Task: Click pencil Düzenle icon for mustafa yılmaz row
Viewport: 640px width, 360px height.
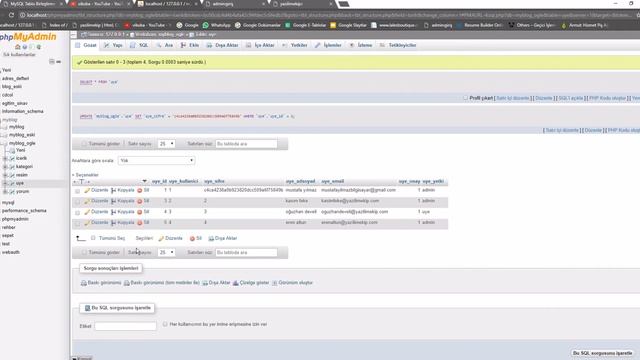Action: pyautogui.click(x=87, y=191)
